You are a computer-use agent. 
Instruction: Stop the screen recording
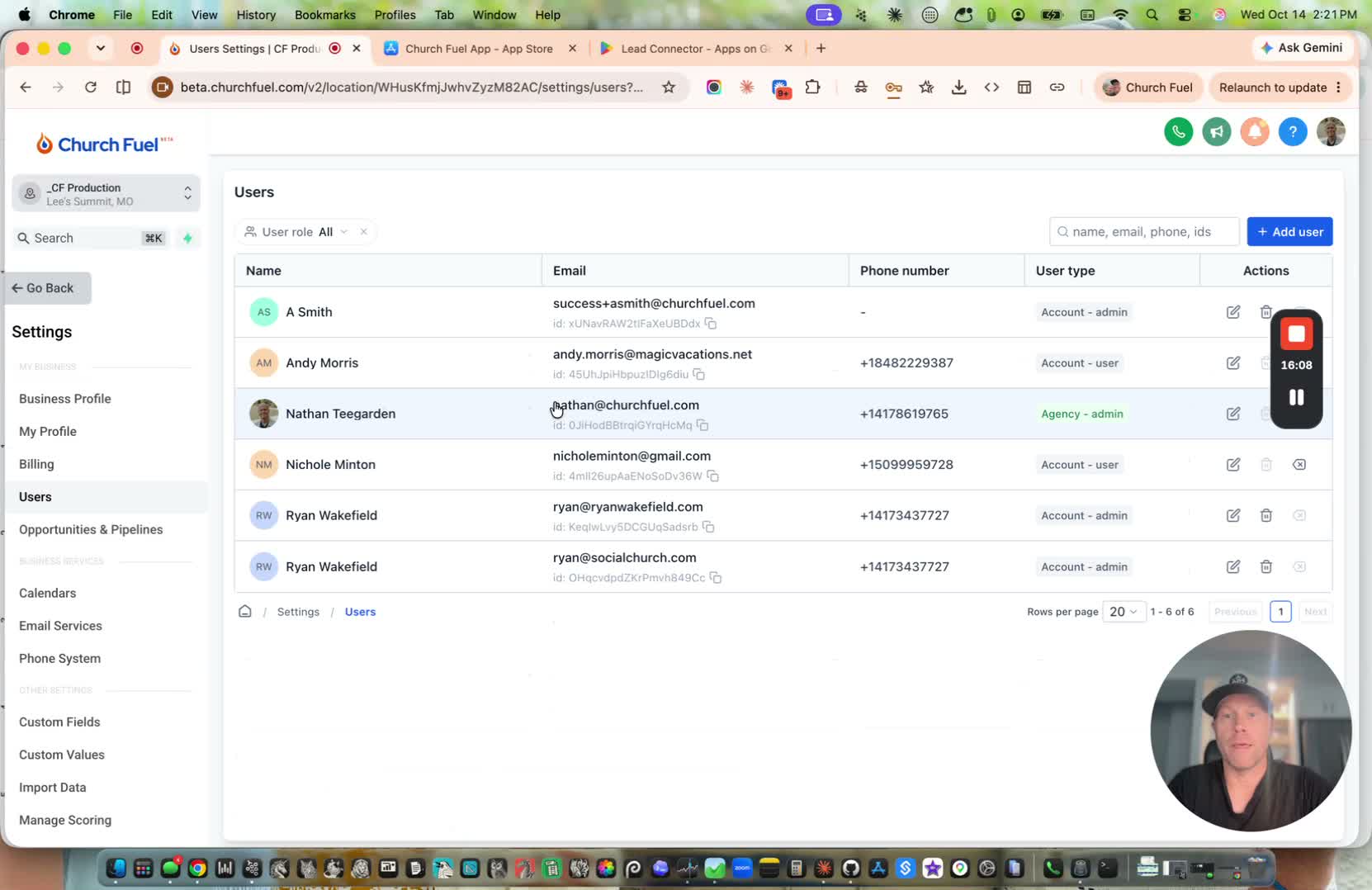click(x=1296, y=334)
